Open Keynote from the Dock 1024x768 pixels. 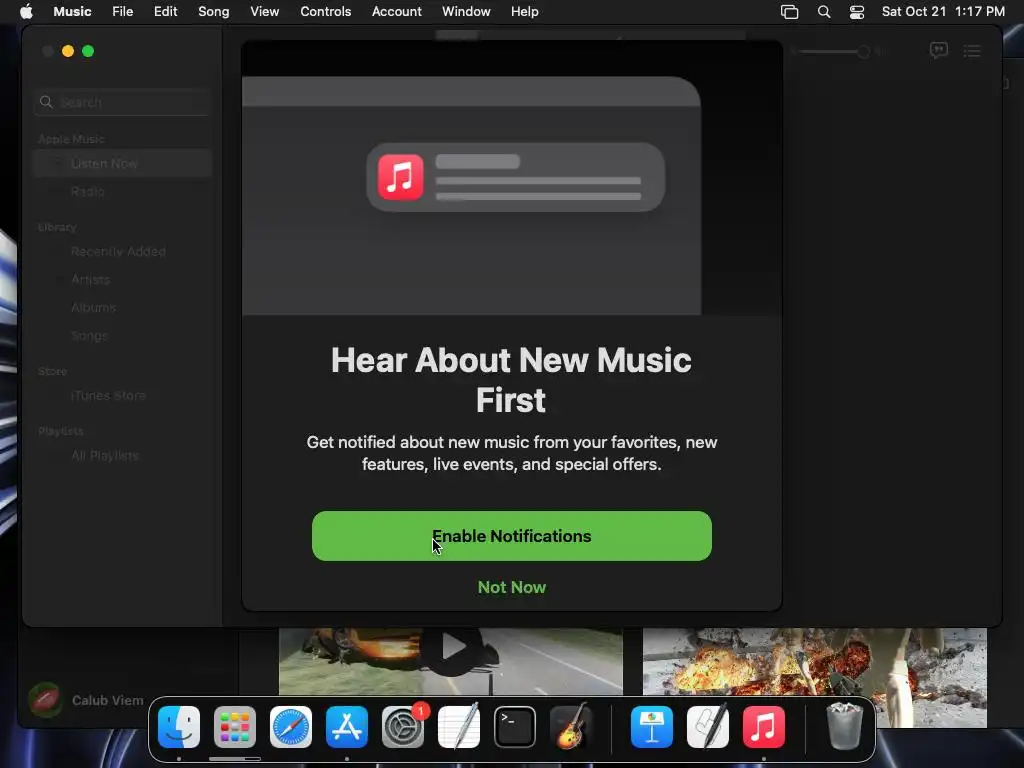(x=652, y=727)
